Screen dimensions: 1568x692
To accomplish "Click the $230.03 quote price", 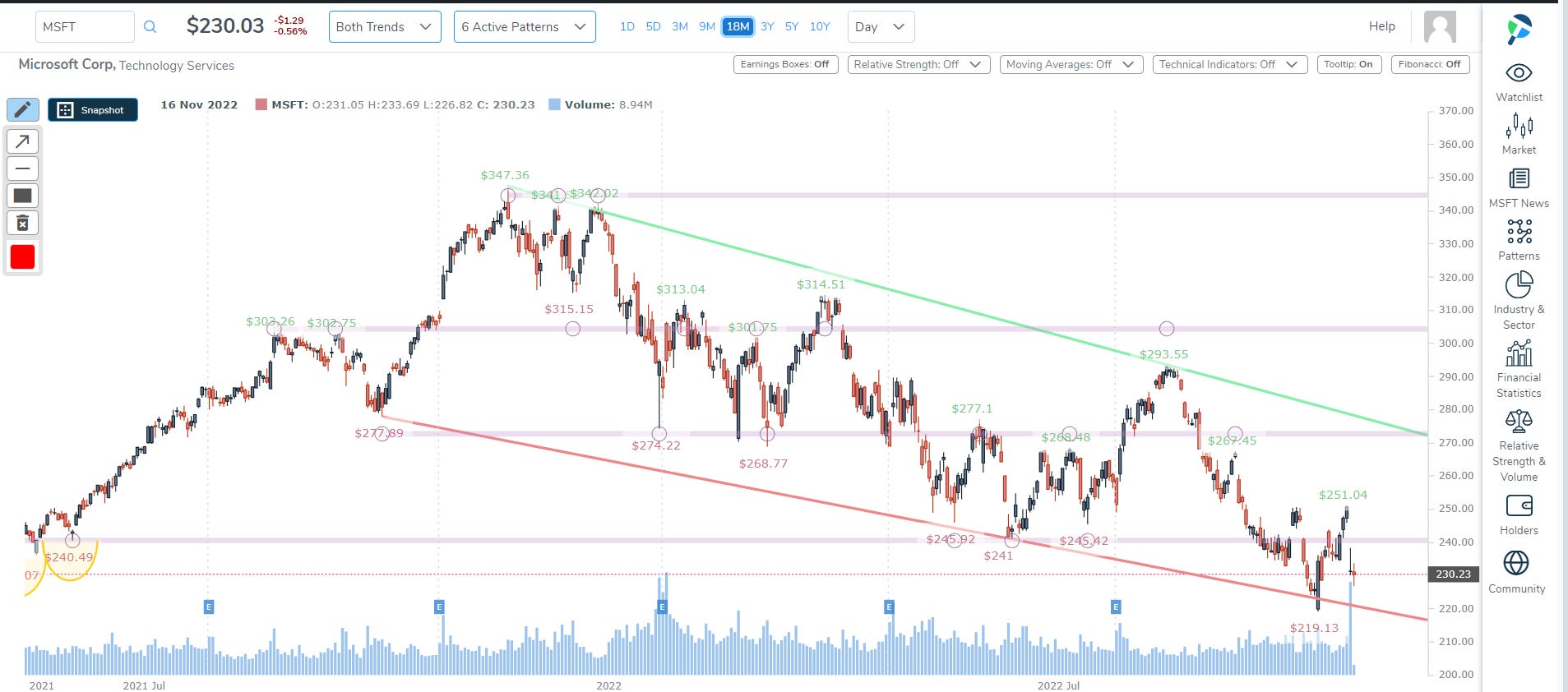I will 225,26.
